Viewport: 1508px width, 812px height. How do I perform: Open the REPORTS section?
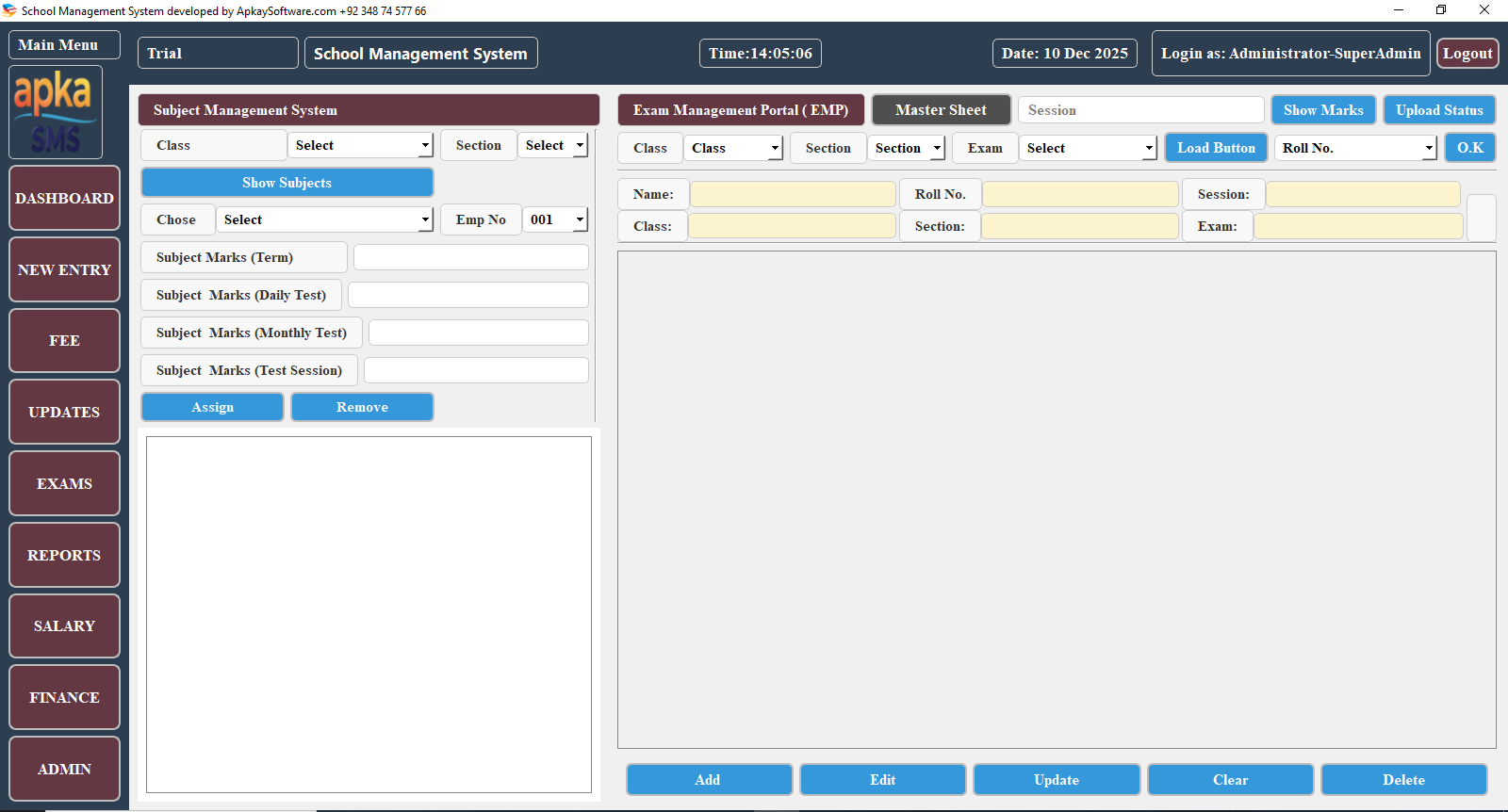[x=64, y=555]
